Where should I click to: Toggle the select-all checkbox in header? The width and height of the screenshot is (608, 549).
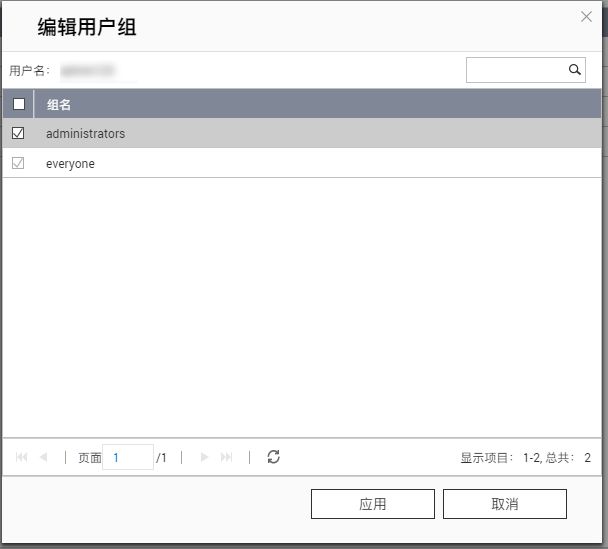tap(18, 104)
